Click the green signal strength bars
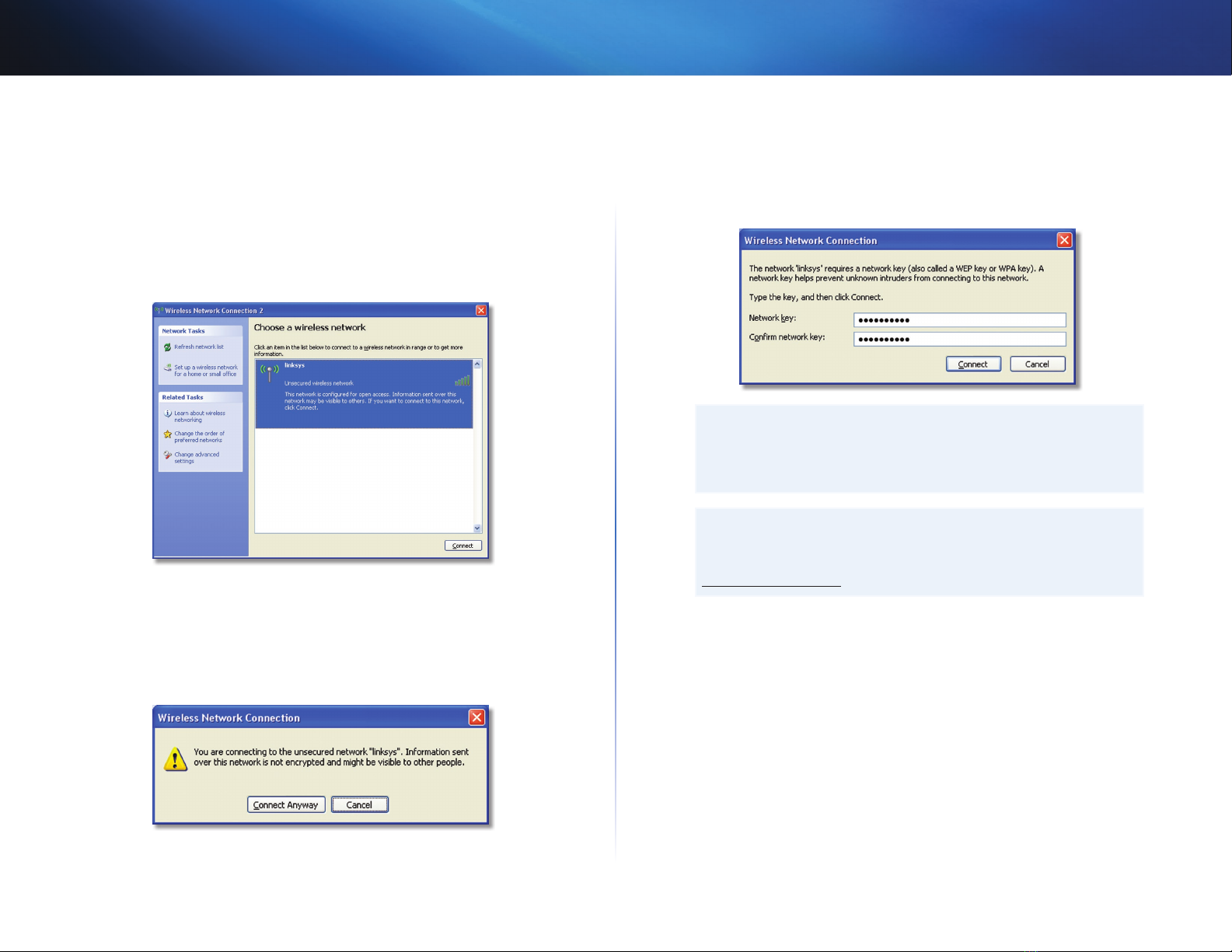The width and height of the screenshot is (1232, 952). [462, 380]
